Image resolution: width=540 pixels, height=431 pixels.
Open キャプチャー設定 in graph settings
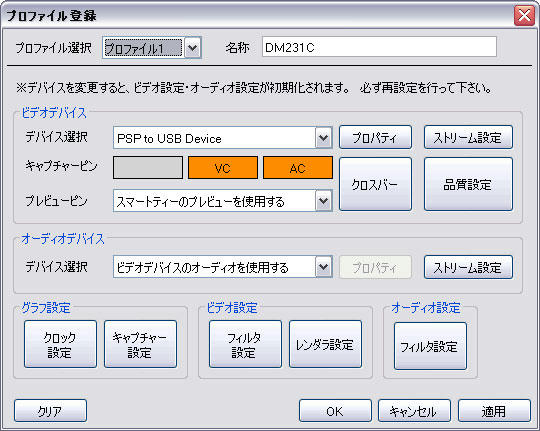tap(140, 344)
